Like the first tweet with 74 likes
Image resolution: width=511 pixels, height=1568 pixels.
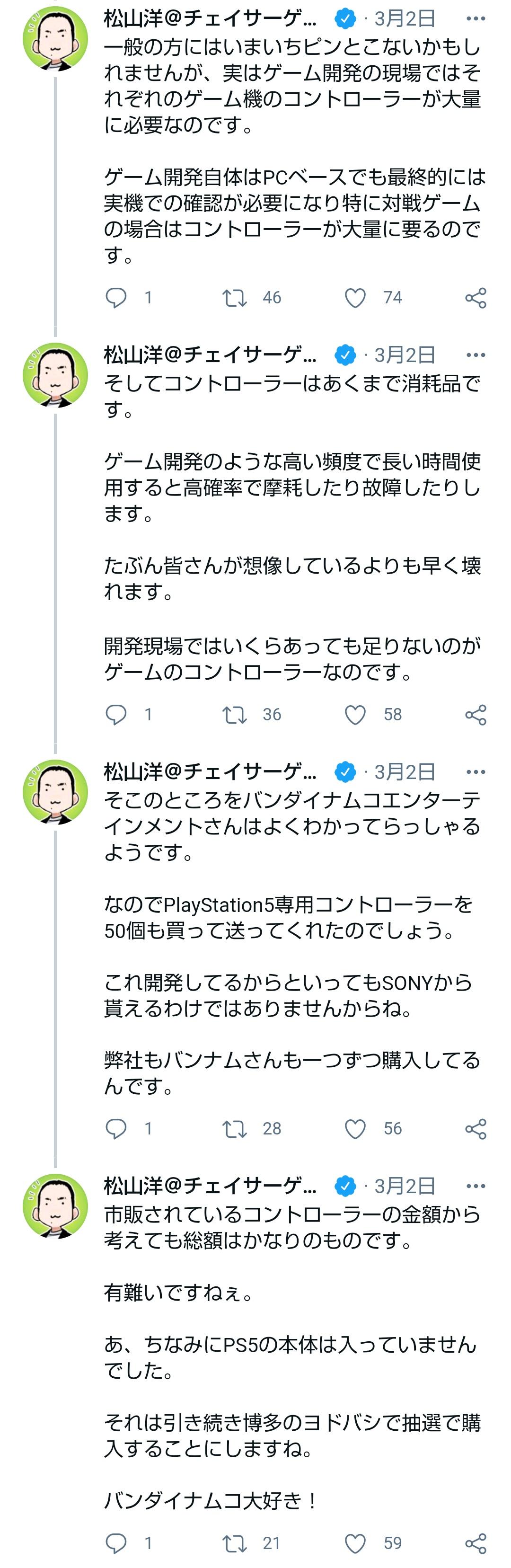pos(355,298)
